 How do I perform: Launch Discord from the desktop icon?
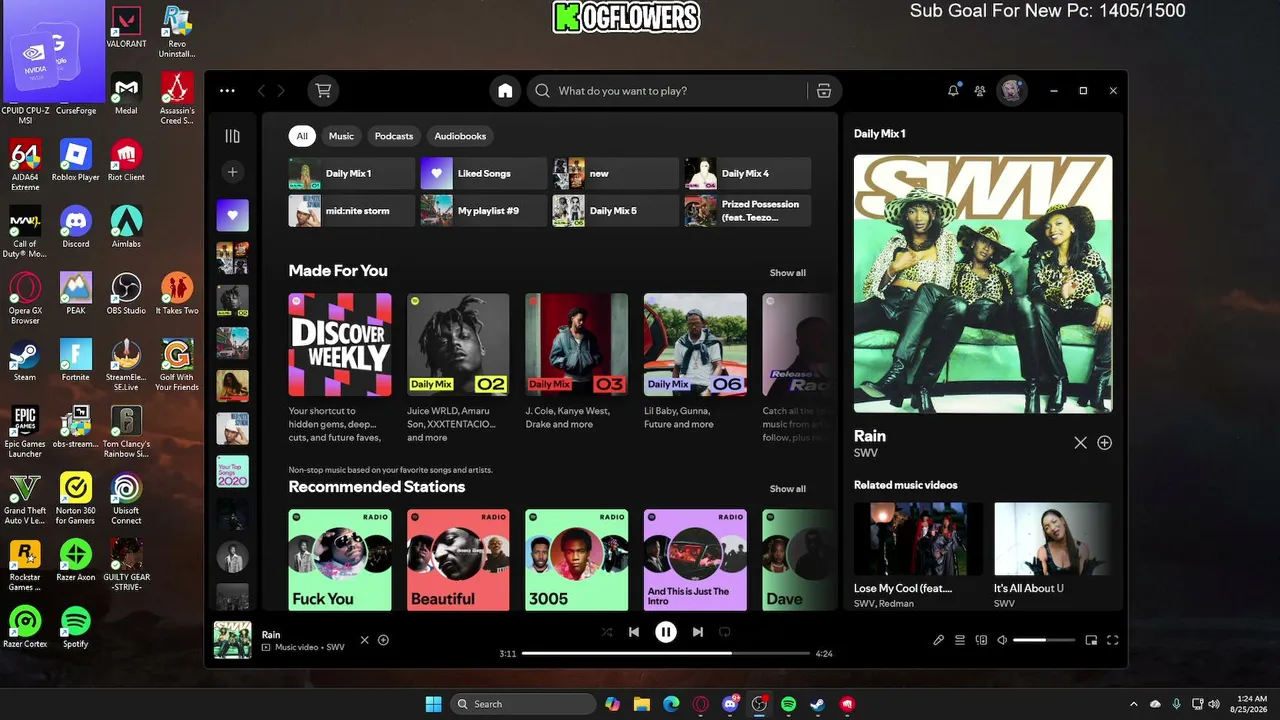click(76, 226)
